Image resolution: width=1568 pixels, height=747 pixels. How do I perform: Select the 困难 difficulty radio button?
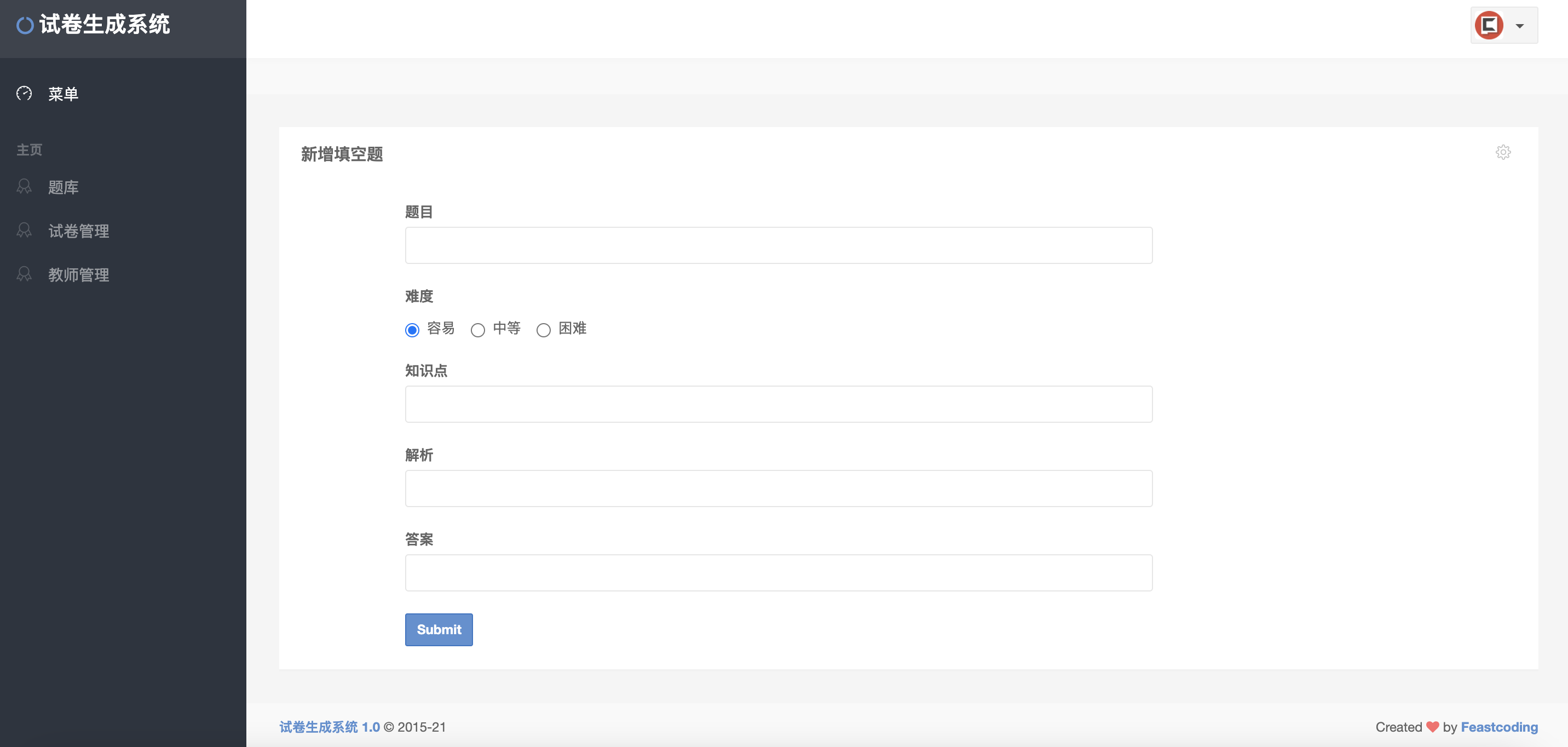pos(544,330)
